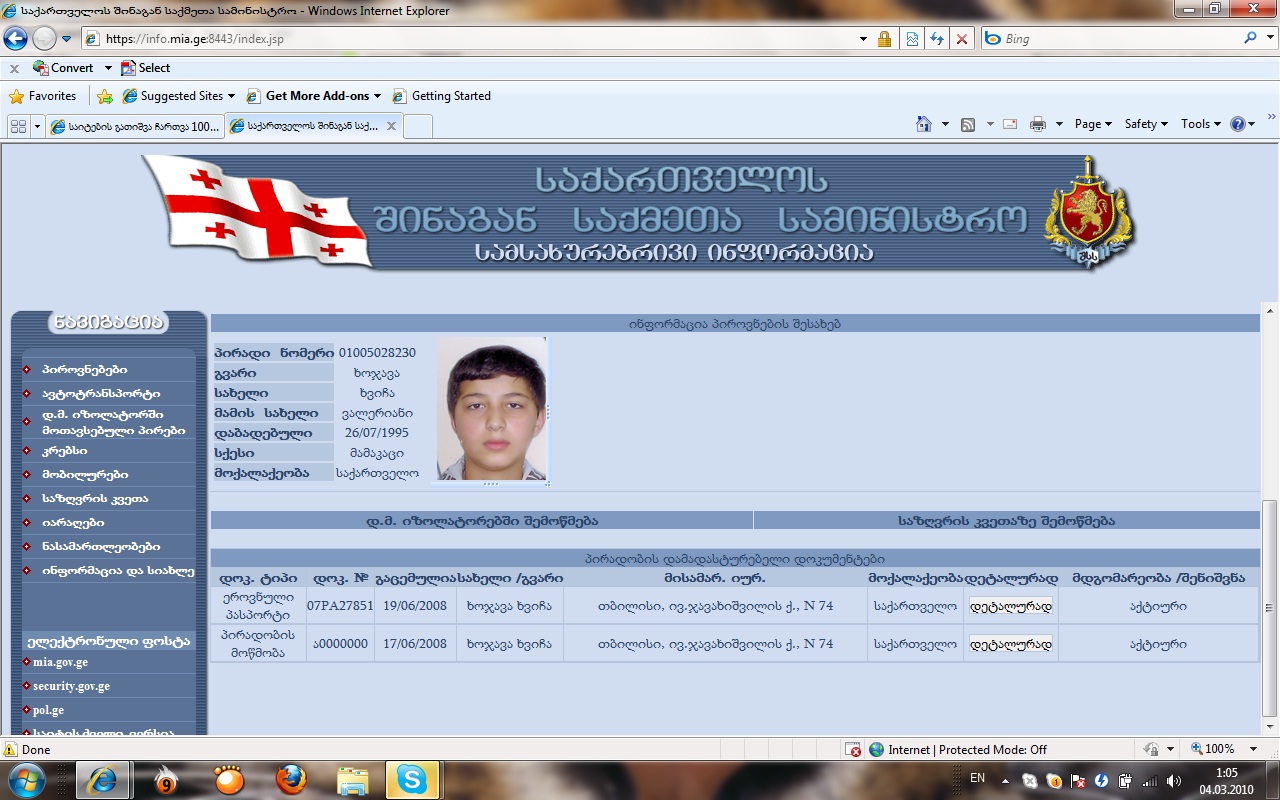Viewport: 1280px width, 800px height.
Task: Switch to the first browser tab
Action: coord(134,126)
